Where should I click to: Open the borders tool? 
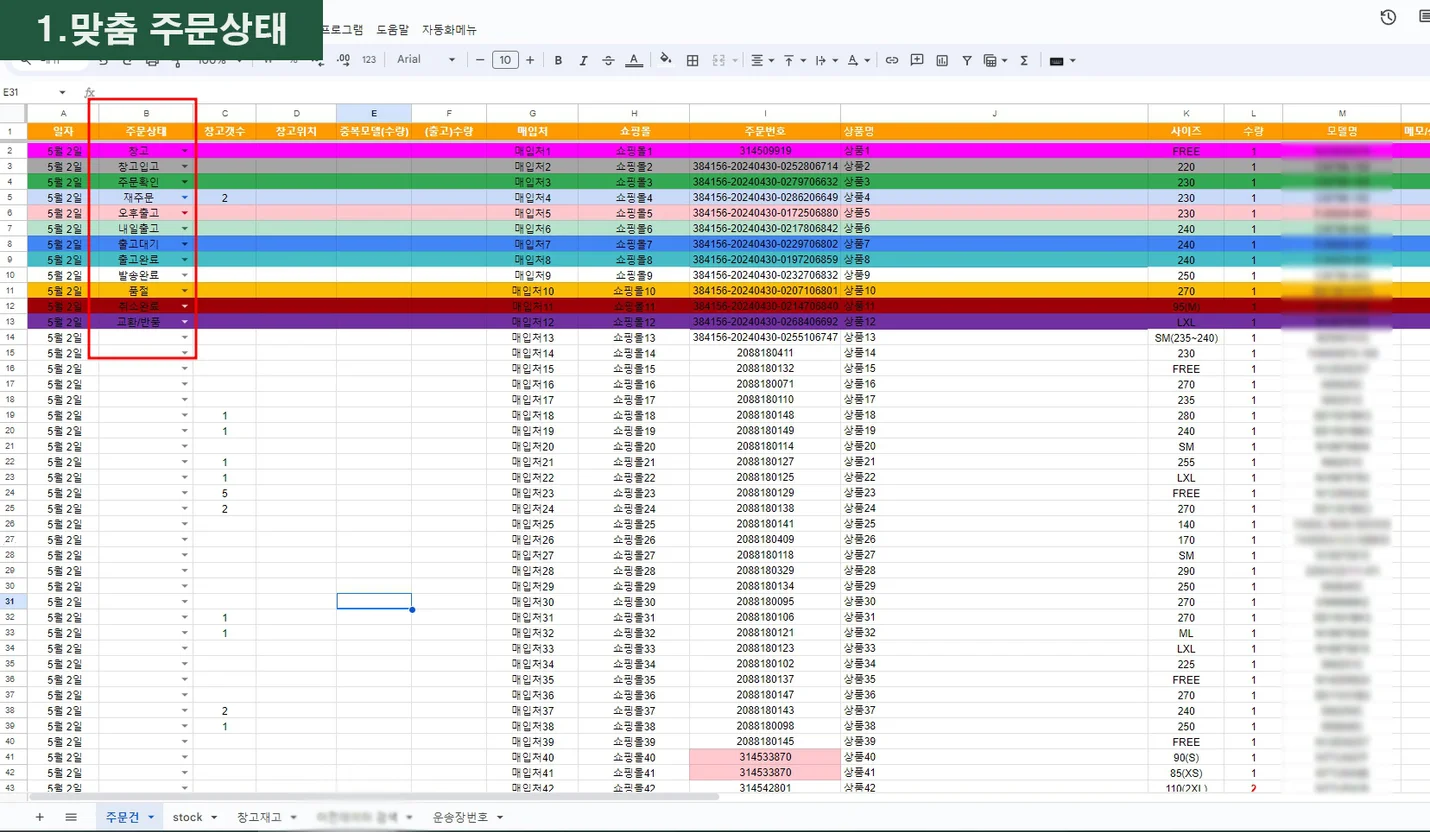tap(692, 60)
